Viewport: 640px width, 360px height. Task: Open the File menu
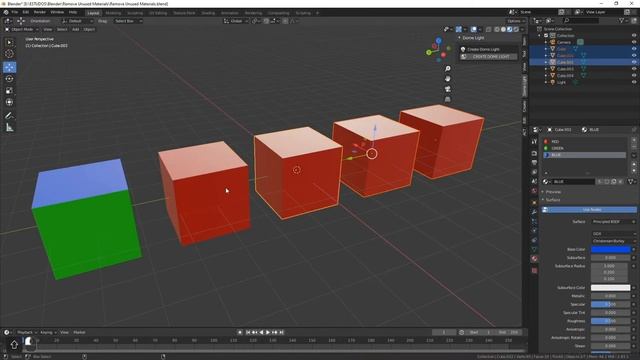(x=15, y=12)
